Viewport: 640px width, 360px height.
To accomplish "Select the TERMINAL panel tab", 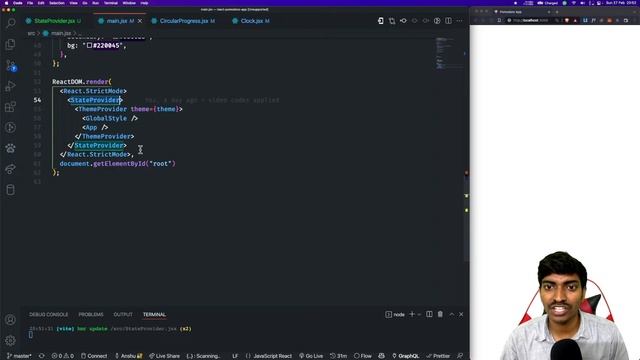I will click(154, 314).
